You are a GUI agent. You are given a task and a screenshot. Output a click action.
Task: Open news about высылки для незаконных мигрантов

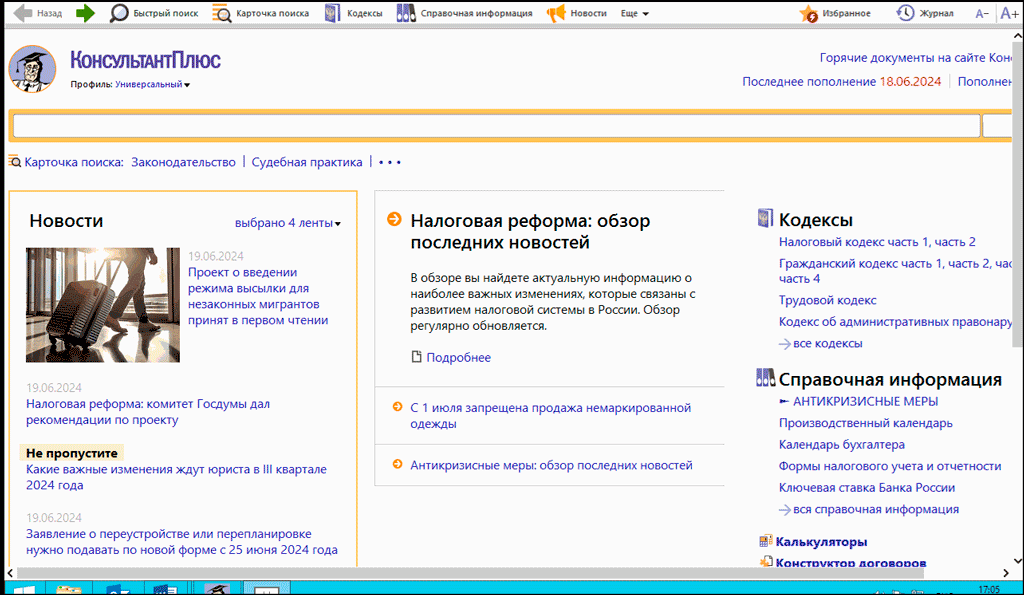(258, 296)
